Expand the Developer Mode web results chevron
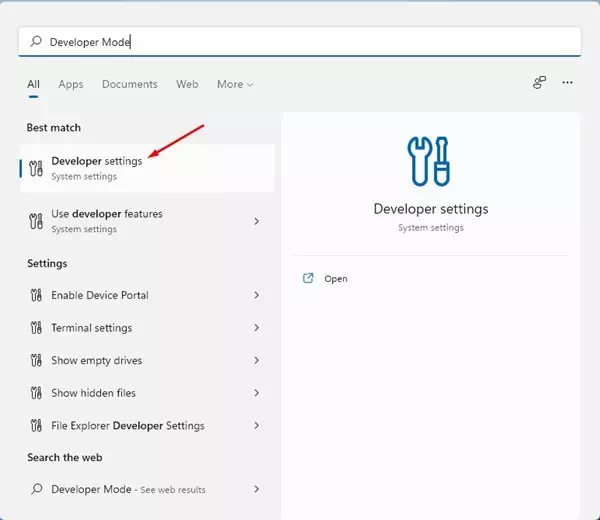 [x=256, y=489]
